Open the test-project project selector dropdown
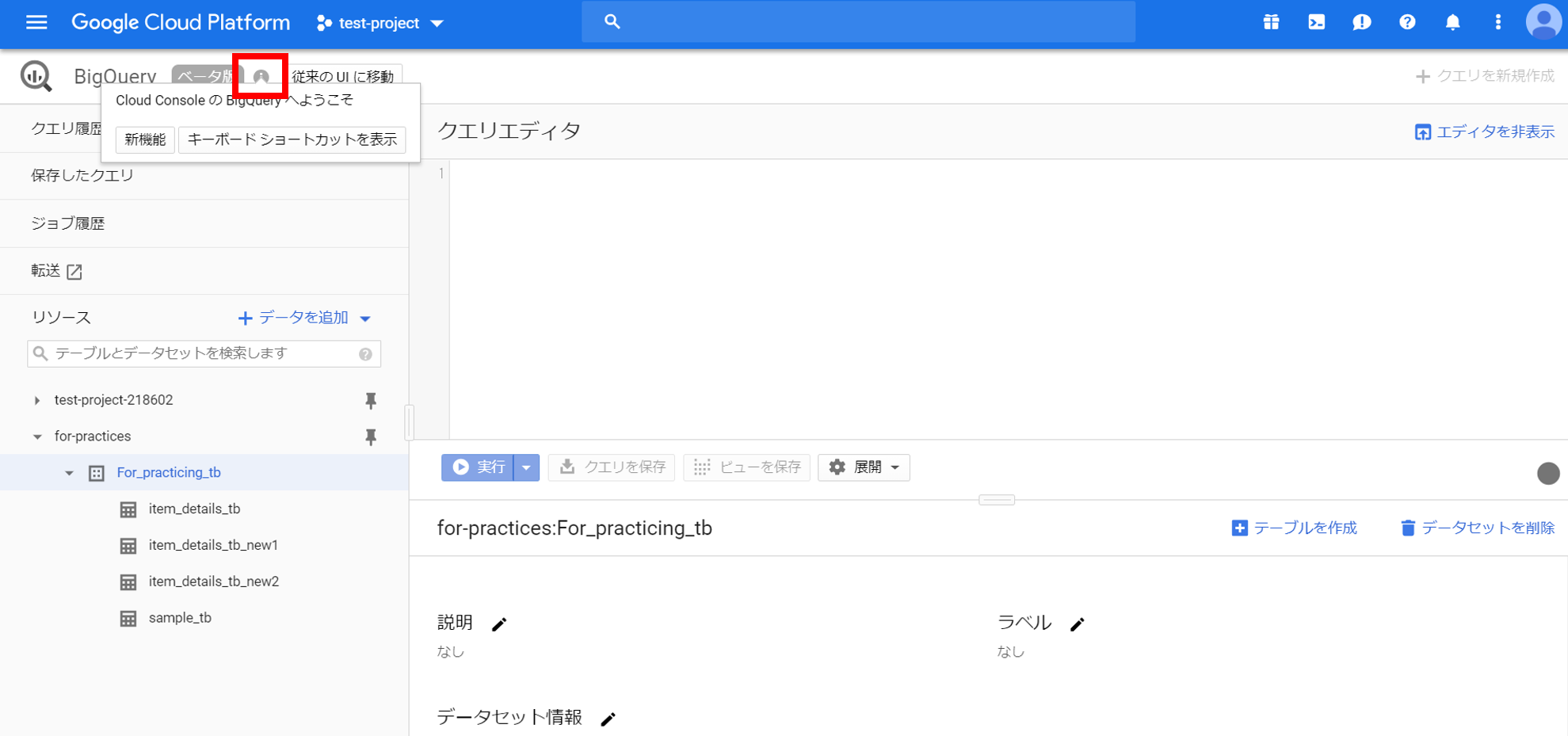 [x=380, y=23]
